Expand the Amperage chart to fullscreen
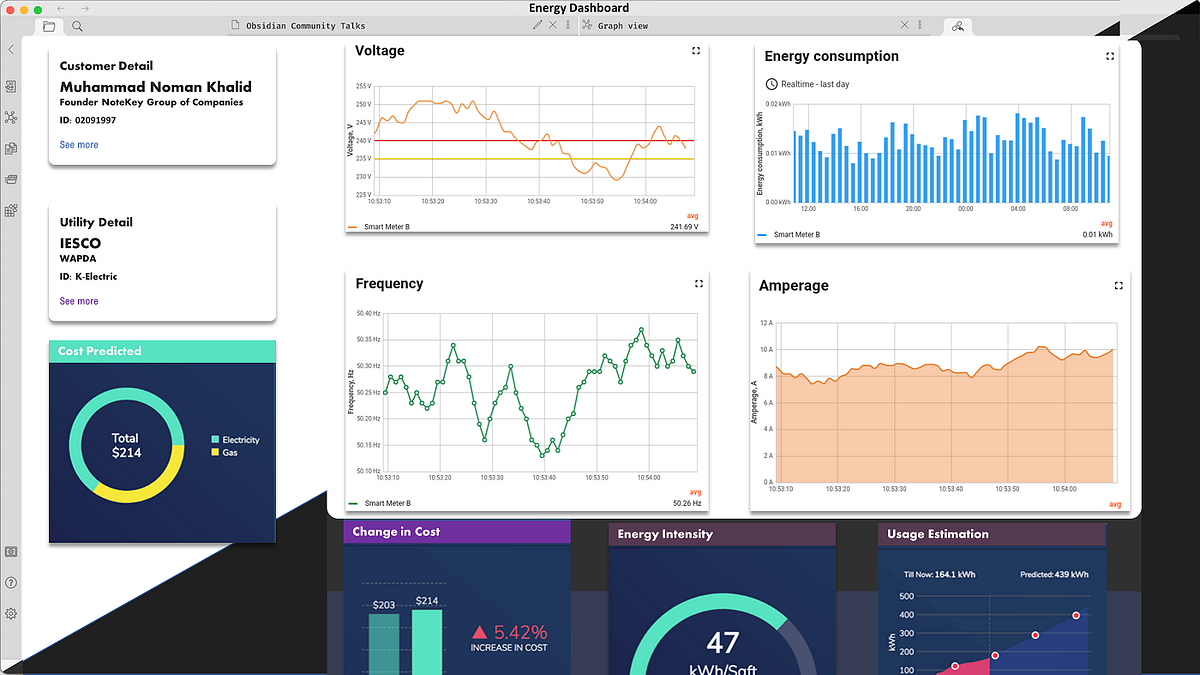This screenshot has height=675, width=1200. (x=1117, y=286)
